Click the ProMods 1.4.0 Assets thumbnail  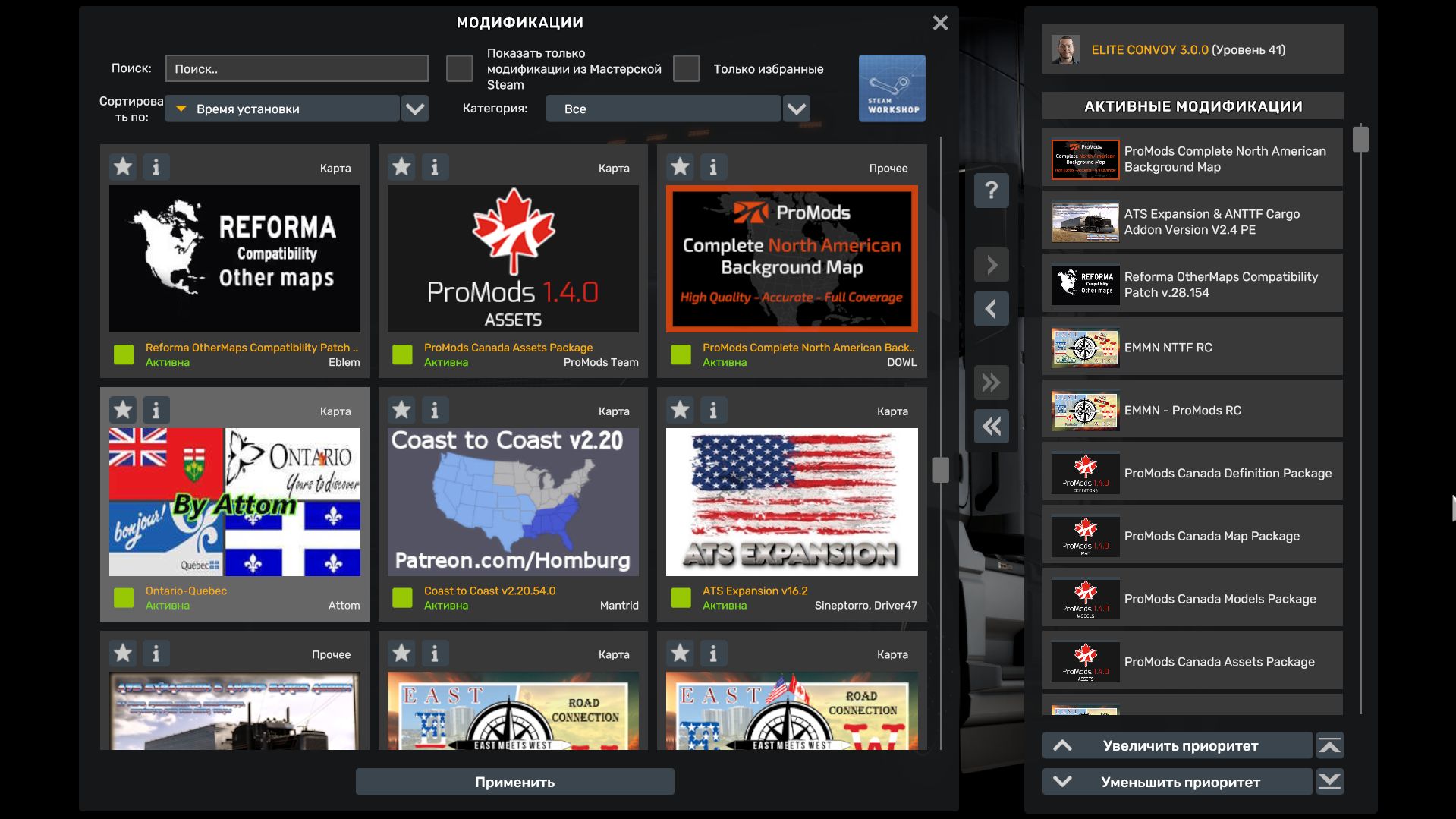tap(513, 259)
